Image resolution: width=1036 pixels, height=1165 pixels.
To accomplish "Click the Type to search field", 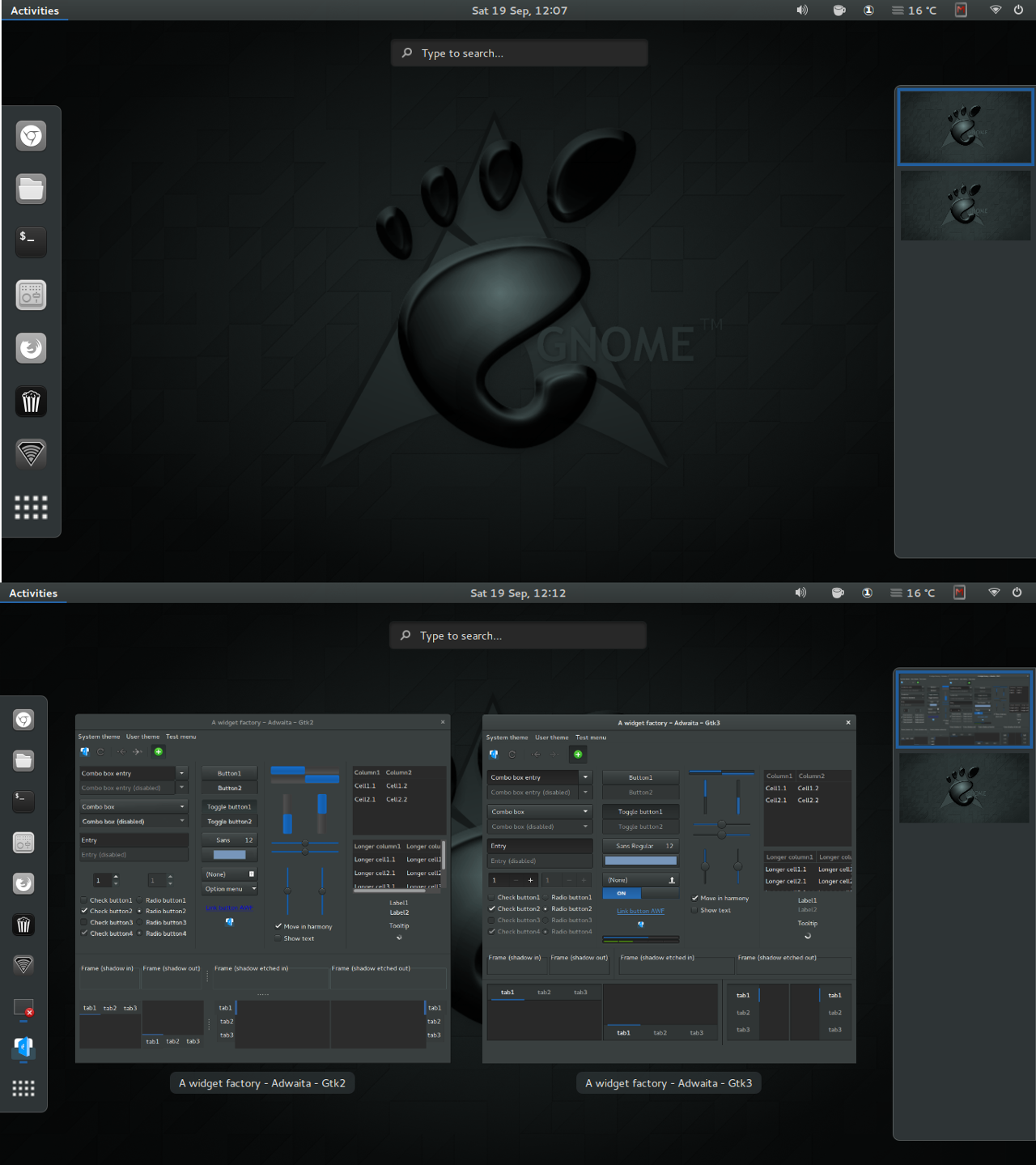I will (x=518, y=53).
